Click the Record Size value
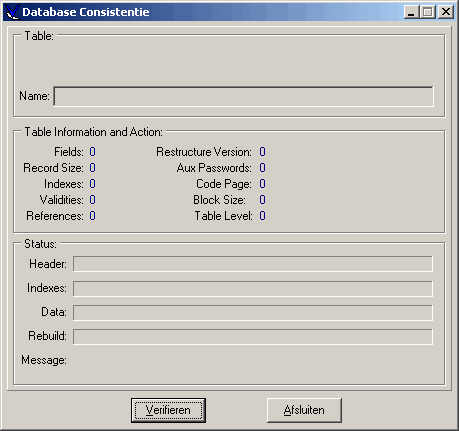This screenshot has height=431, width=459. coord(92,168)
